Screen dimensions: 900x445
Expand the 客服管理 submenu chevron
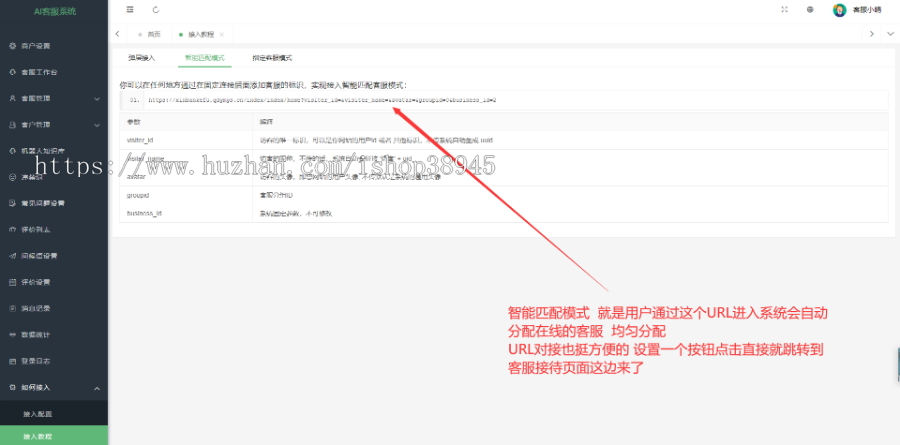[x=97, y=99]
